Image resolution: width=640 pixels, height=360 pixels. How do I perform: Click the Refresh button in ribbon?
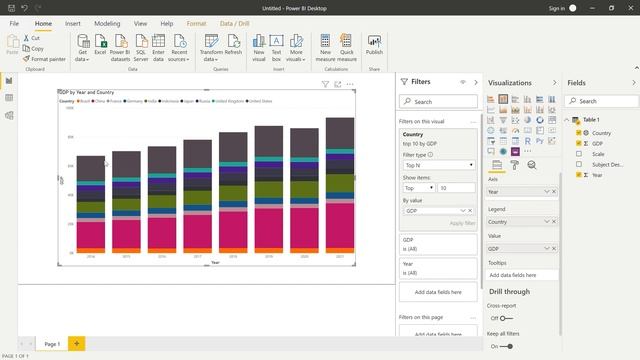pyautogui.click(x=233, y=45)
